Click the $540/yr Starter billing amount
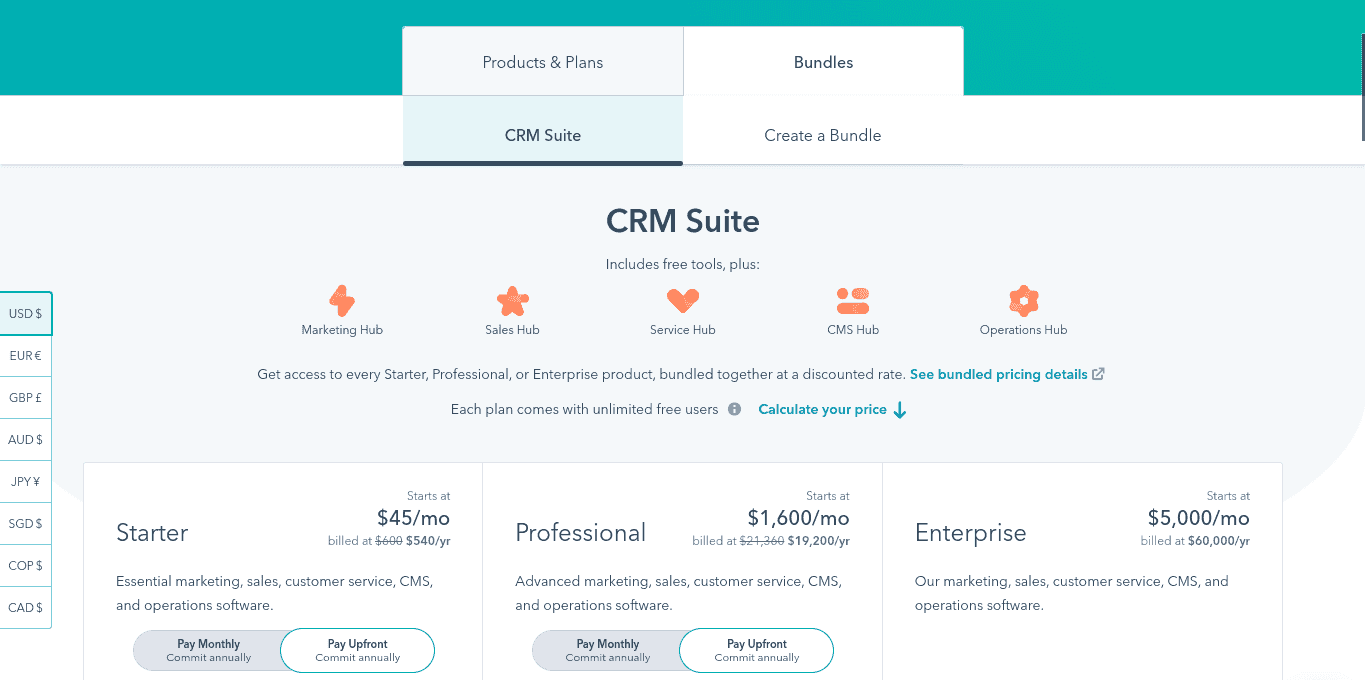The image size is (1365, 680). pyautogui.click(x=428, y=541)
